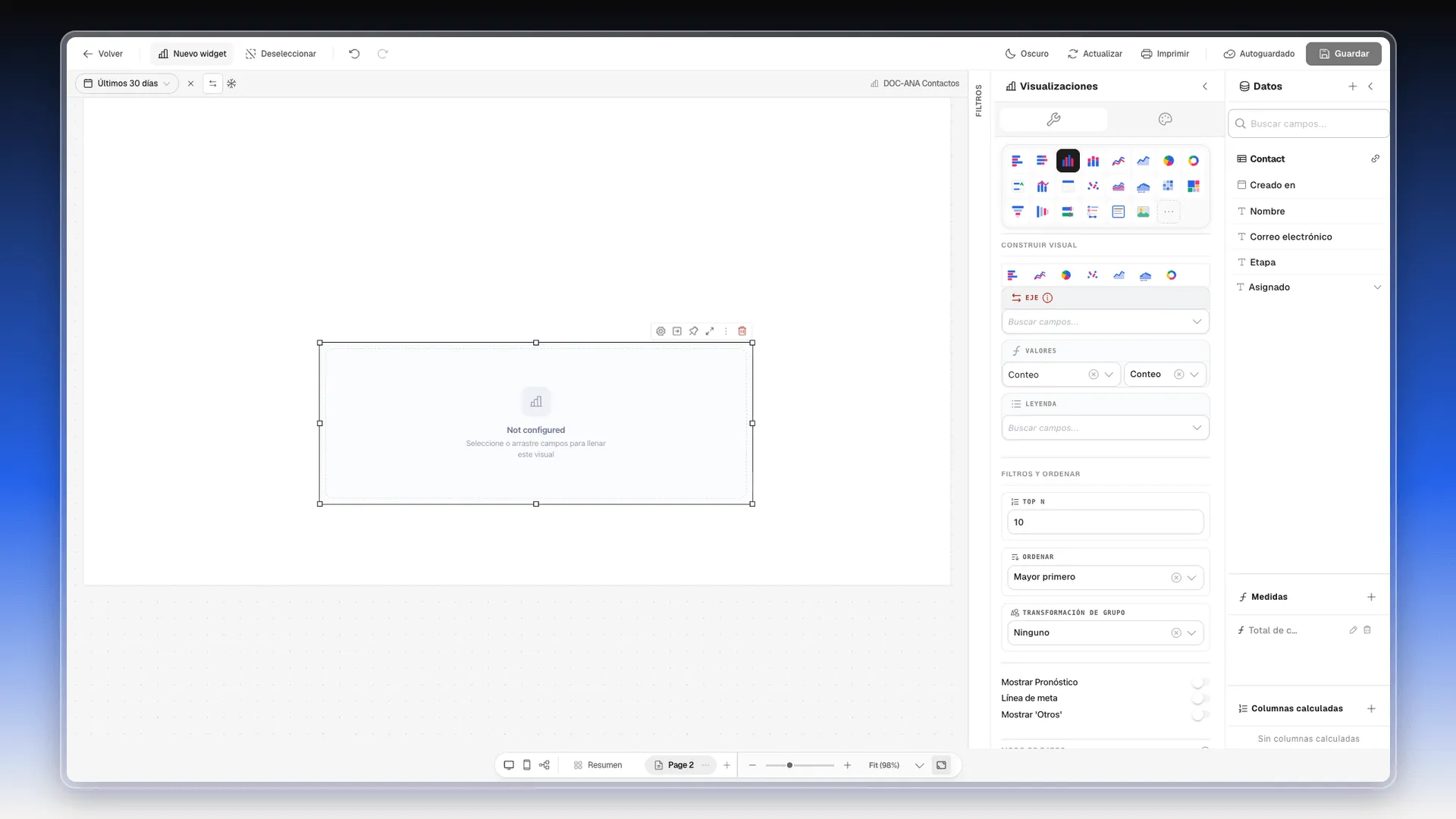
Task: Delete the selected widget with the trash icon
Action: tap(742, 331)
